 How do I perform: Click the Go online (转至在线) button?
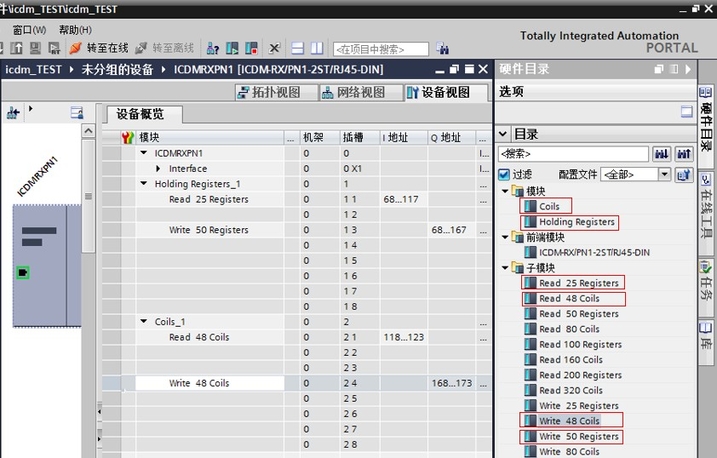(x=99, y=48)
